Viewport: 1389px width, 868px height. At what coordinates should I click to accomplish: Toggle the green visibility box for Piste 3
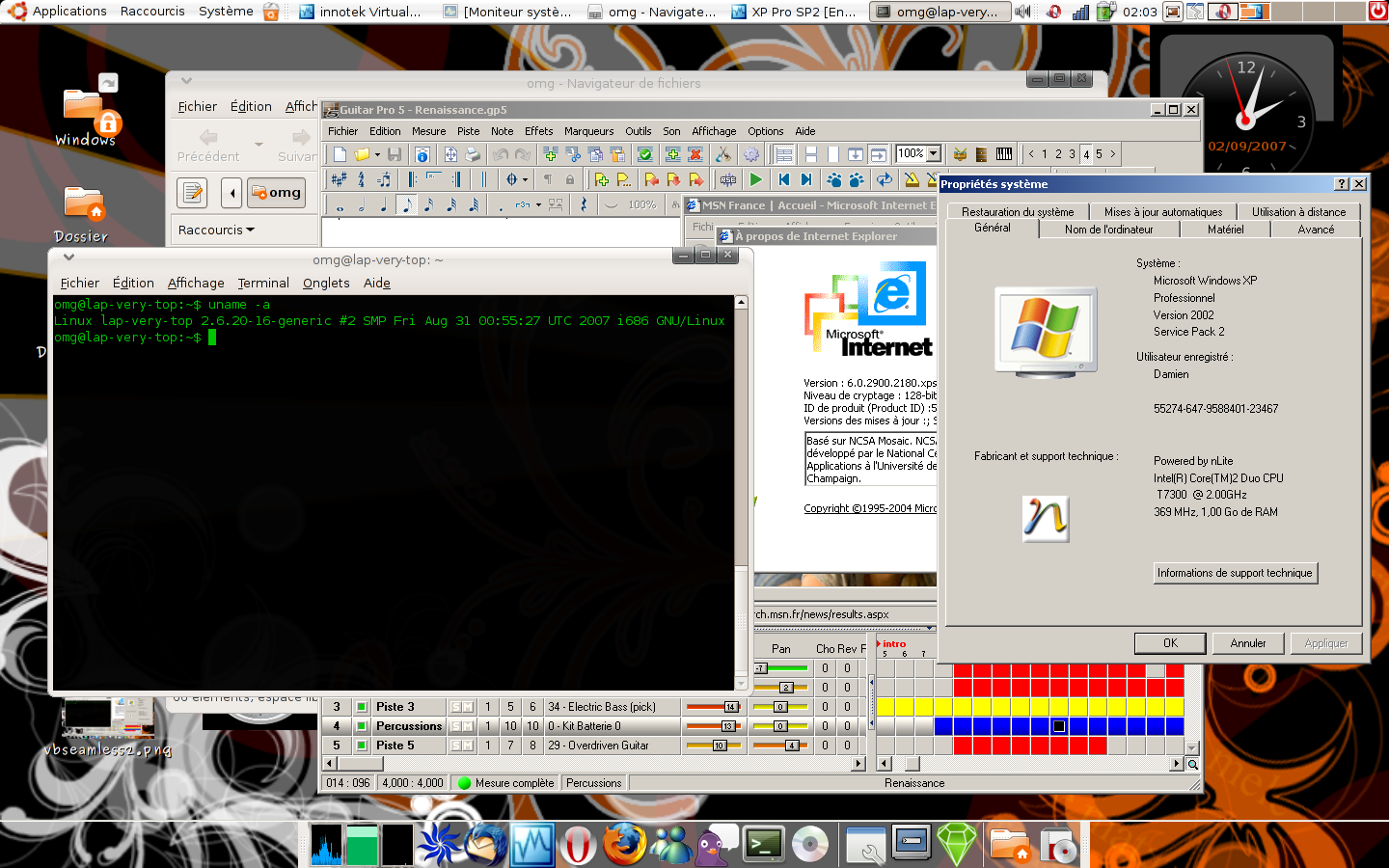pyautogui.click(x=362, y=707)
